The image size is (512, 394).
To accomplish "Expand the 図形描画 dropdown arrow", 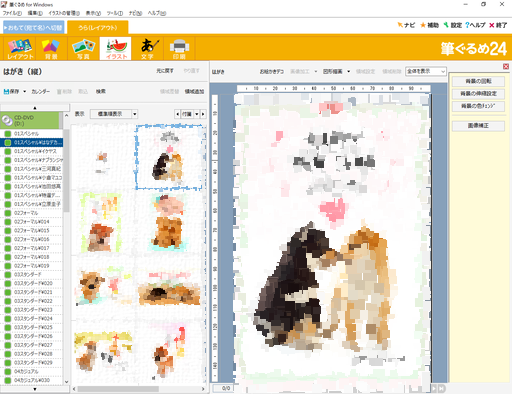I will tap(349, 71).
